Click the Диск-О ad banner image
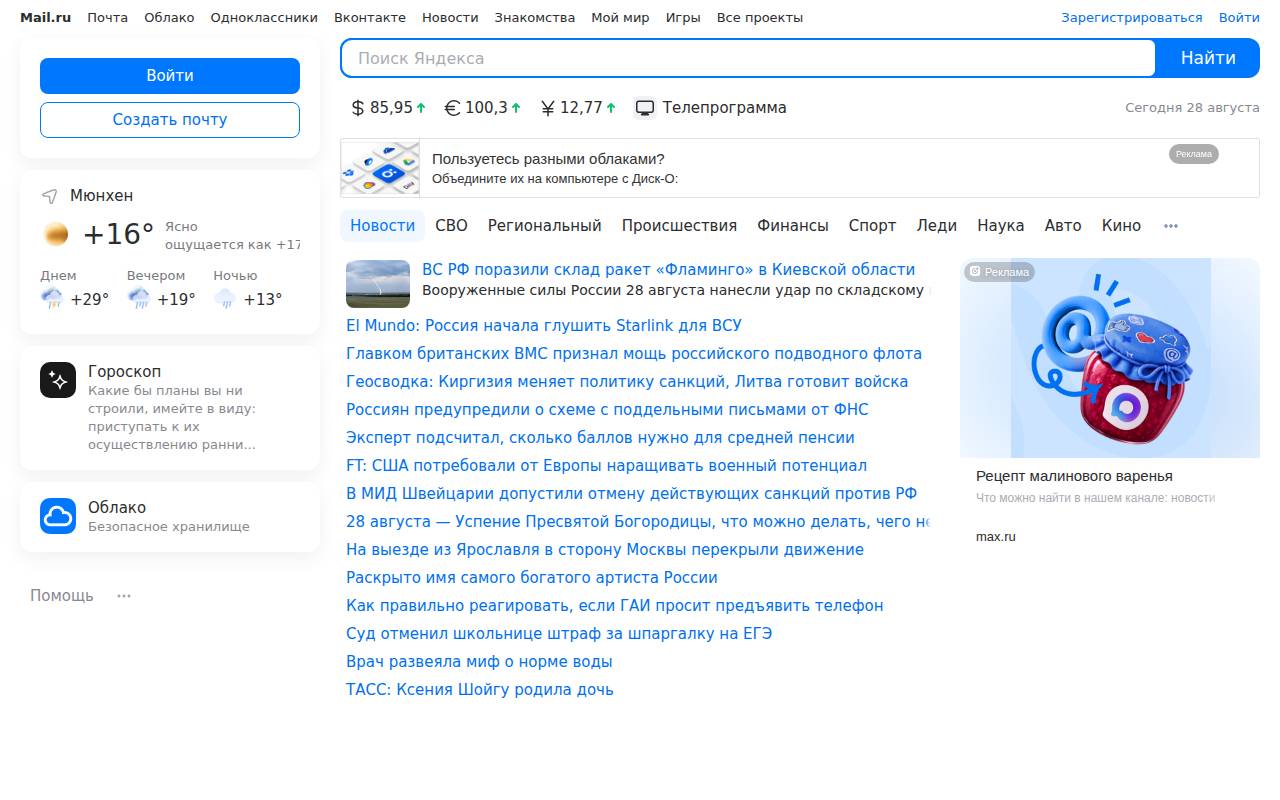The image size is (1280, 800). [380, 168]
